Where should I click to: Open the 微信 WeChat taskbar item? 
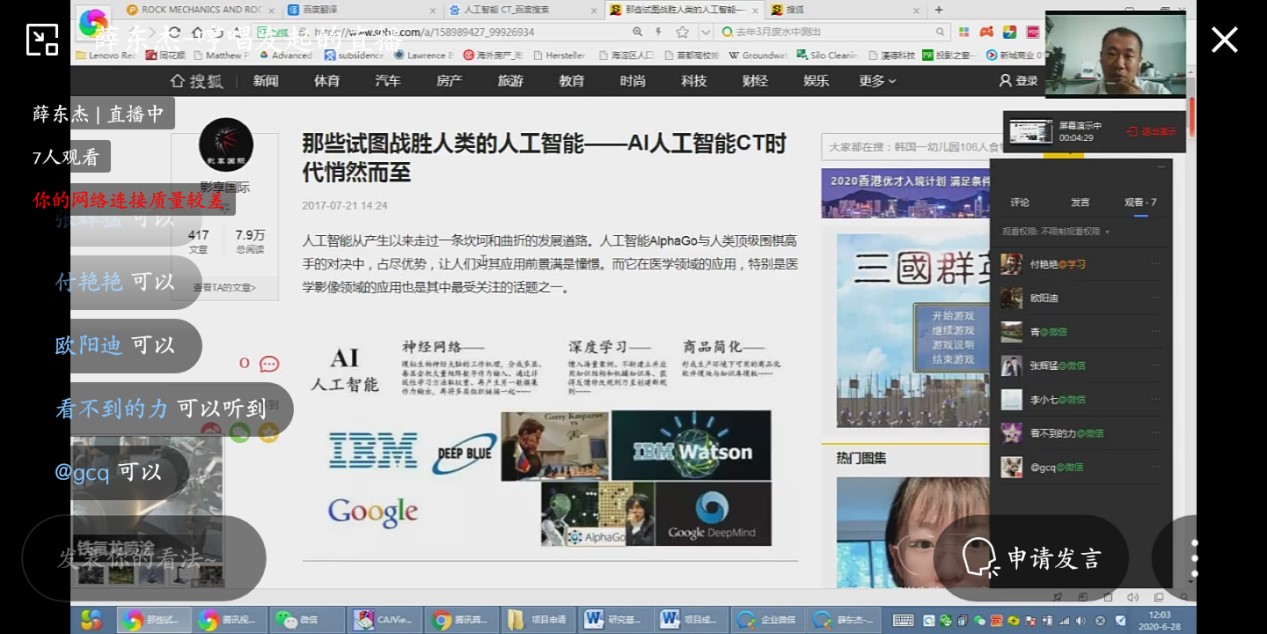click(x=306, y=620)
